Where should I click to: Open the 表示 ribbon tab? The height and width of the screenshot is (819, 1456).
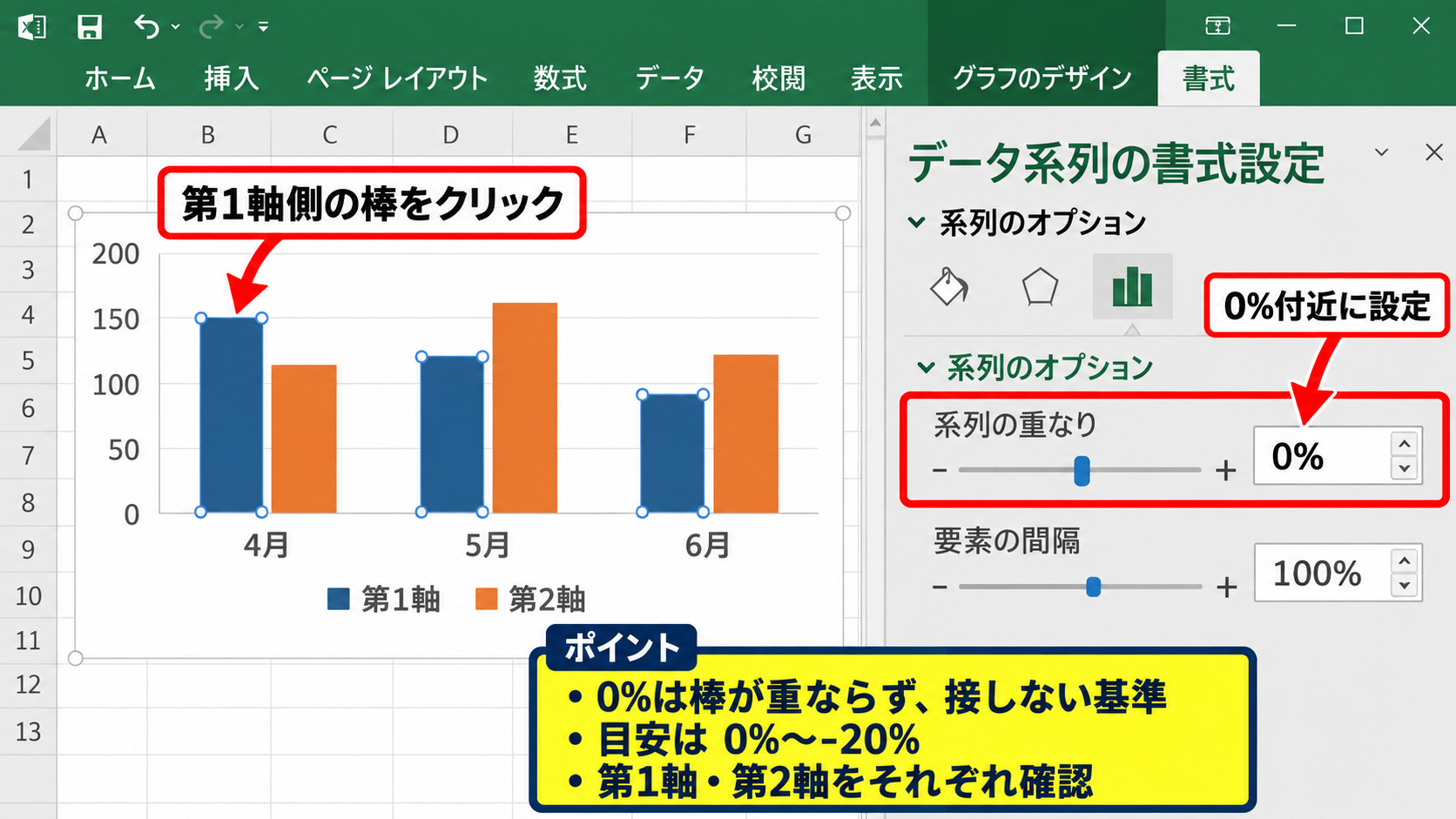[876, 78]
